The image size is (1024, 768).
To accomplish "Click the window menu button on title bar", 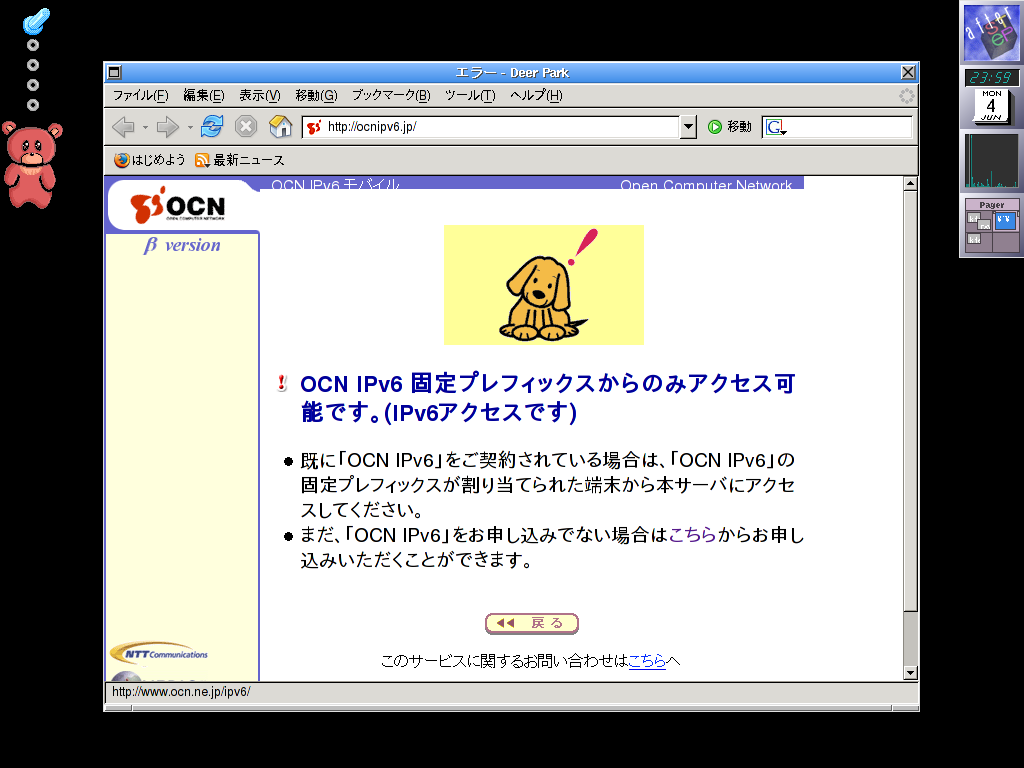I will (114, 72).
